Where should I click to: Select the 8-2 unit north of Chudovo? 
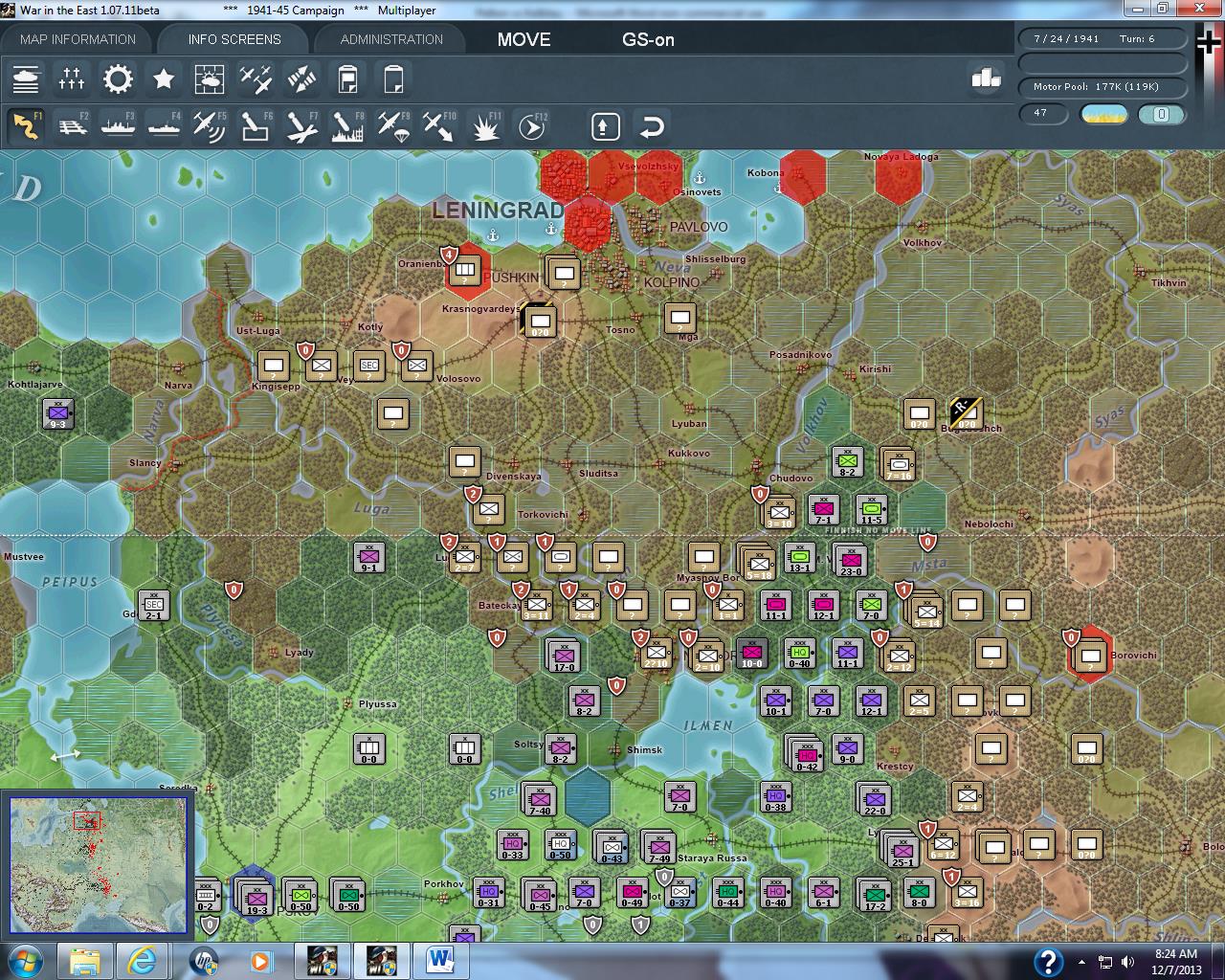tap(848, 462)
